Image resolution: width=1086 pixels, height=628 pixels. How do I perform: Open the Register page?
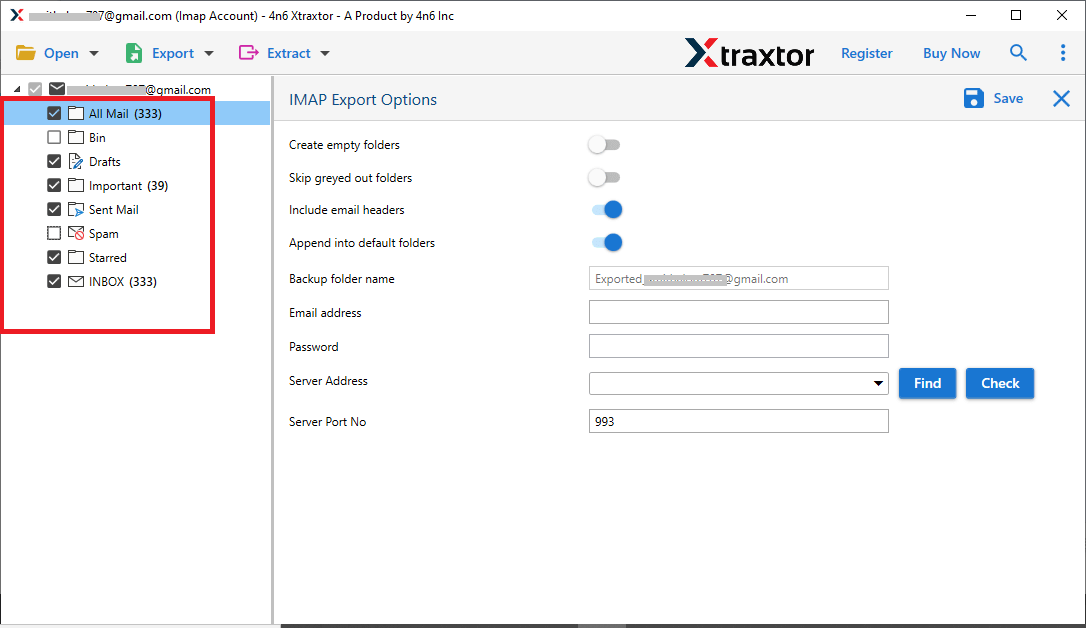click(x=866, y=52)
